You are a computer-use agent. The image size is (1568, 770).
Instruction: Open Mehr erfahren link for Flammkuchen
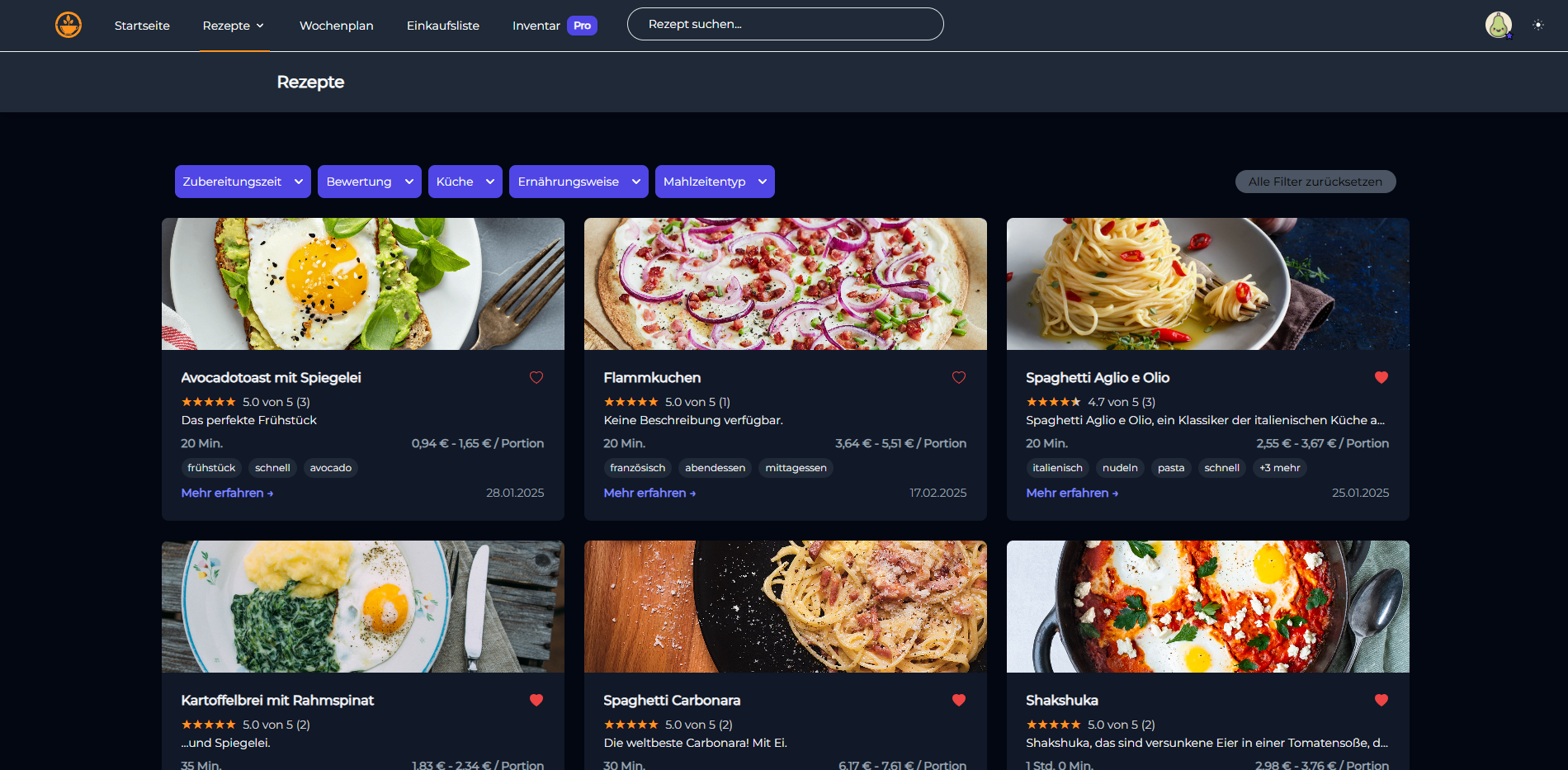(649, 493)
